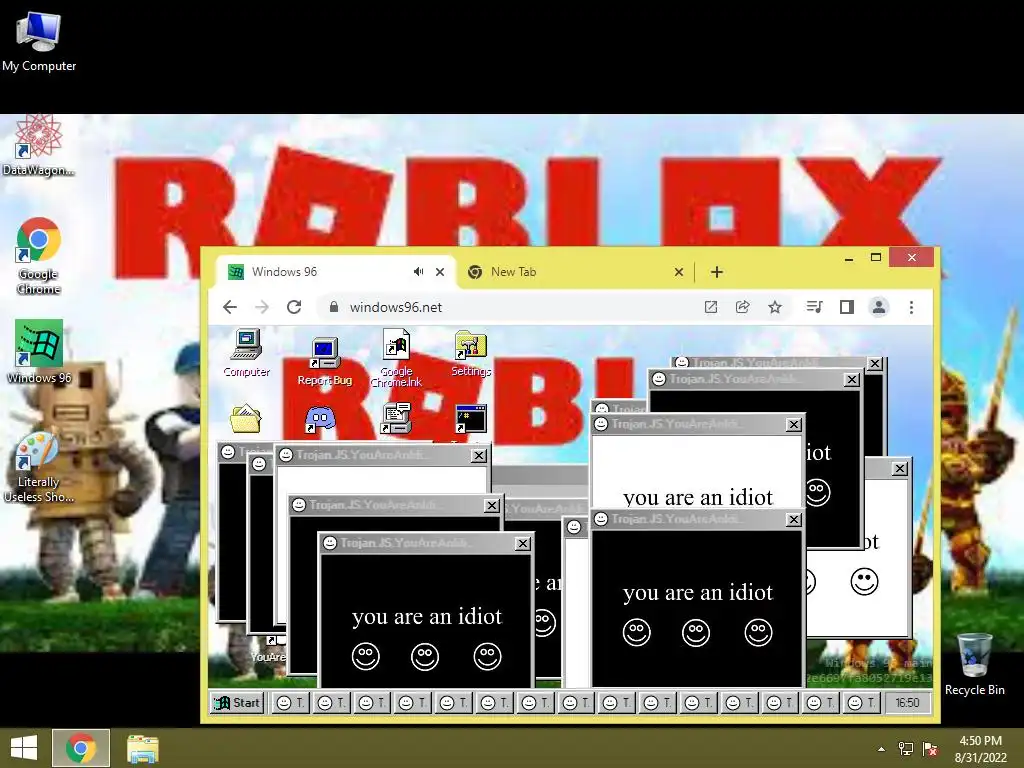Open Windows 96 desktop shortcut
Screen dimensions: 1024x768
[x=39, y=351]
